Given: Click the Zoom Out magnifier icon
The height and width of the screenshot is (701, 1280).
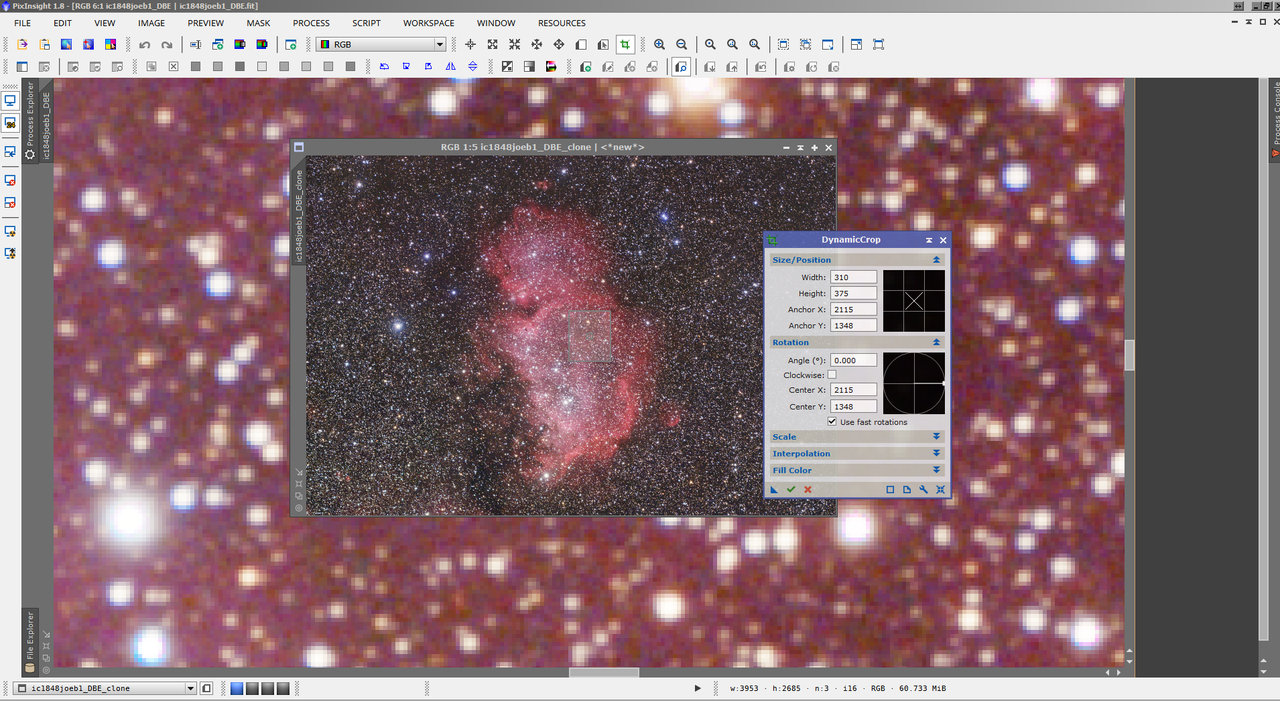Looking at the screenshot, I should click(x=681, y=45).
